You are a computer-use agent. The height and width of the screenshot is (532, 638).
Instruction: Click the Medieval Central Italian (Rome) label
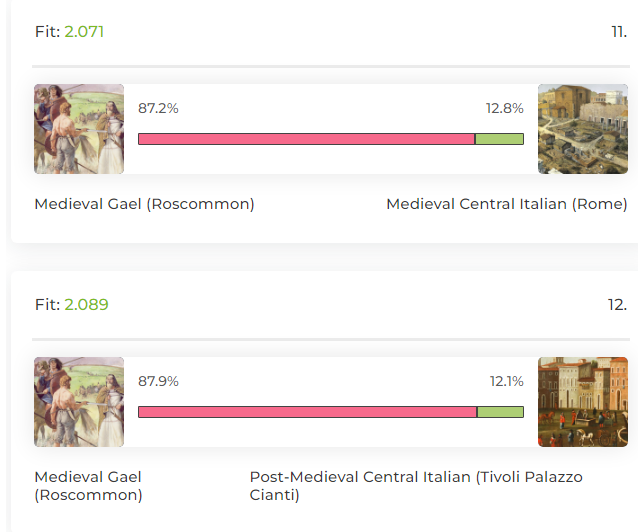pos(507,204)
